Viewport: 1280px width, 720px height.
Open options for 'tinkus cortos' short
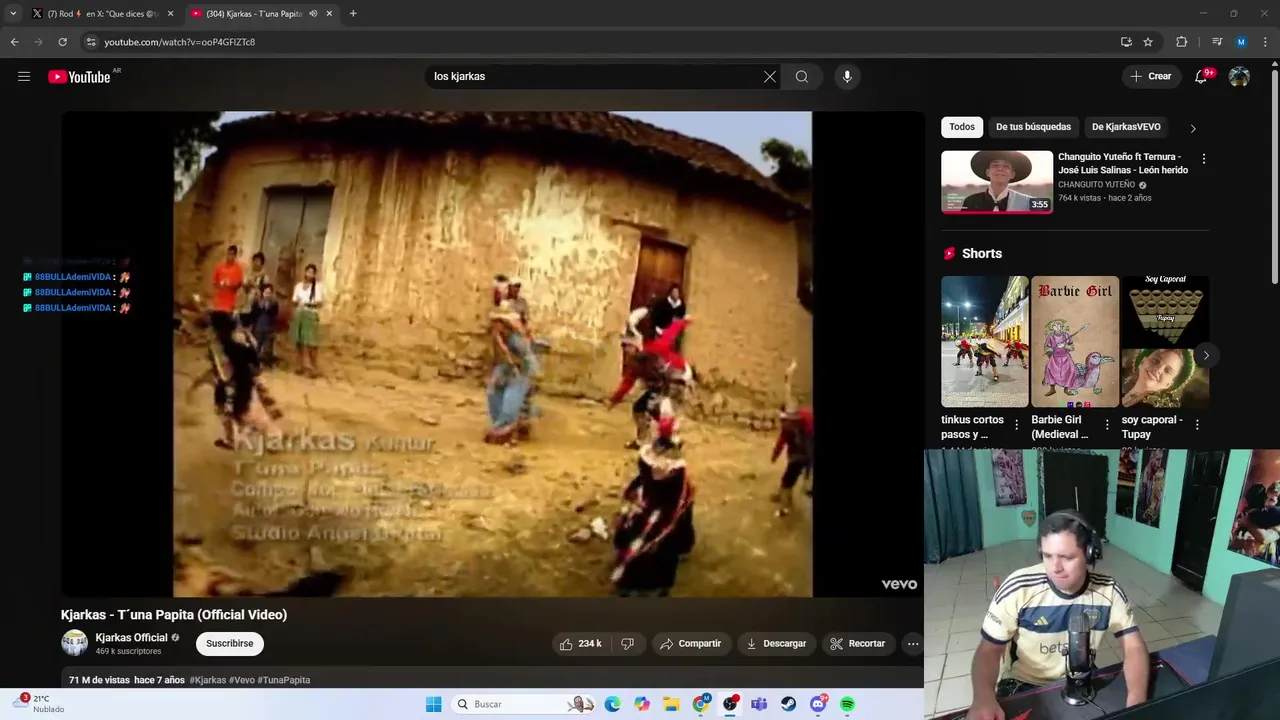(1017, 425)
